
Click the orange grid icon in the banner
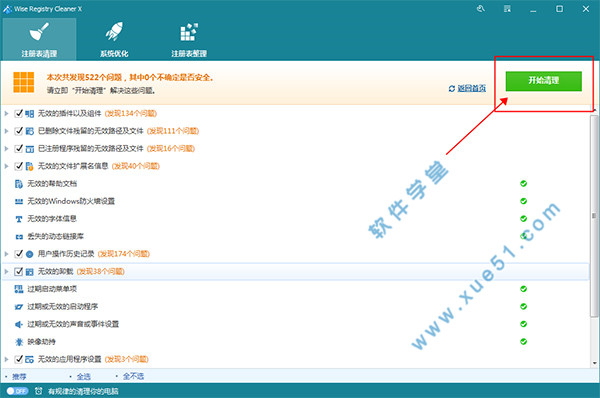pos(24,82)
